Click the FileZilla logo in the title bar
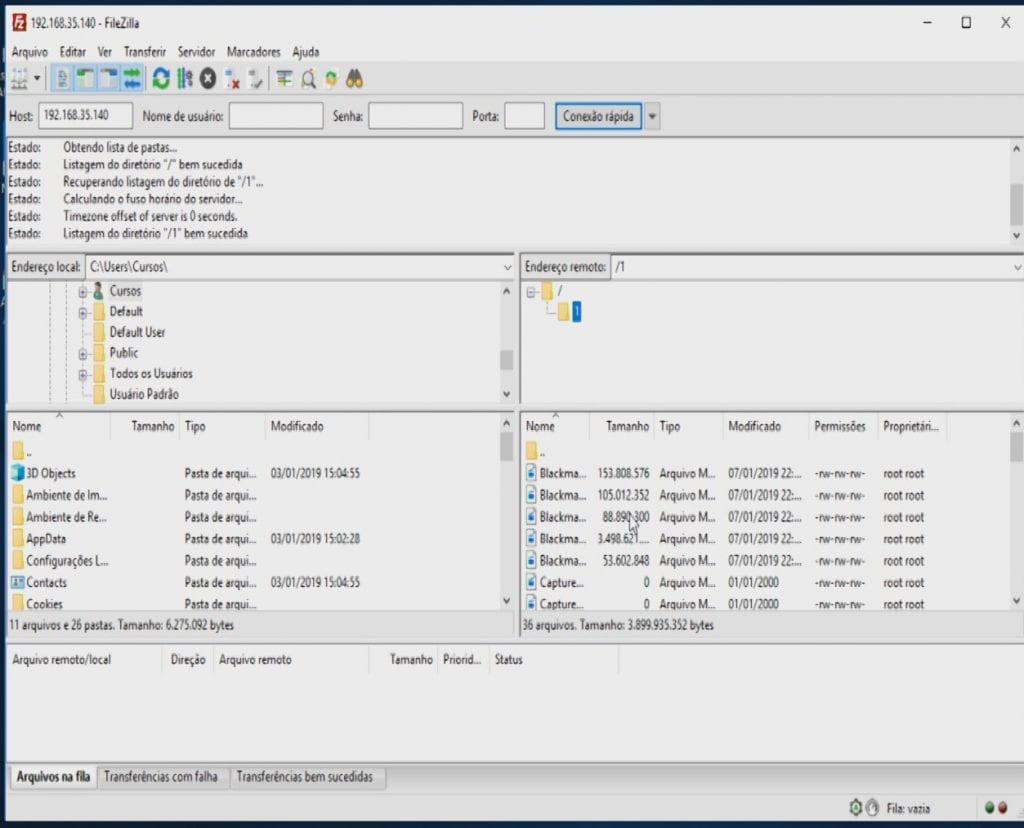1024x828 pixels. tap(20, 23)
